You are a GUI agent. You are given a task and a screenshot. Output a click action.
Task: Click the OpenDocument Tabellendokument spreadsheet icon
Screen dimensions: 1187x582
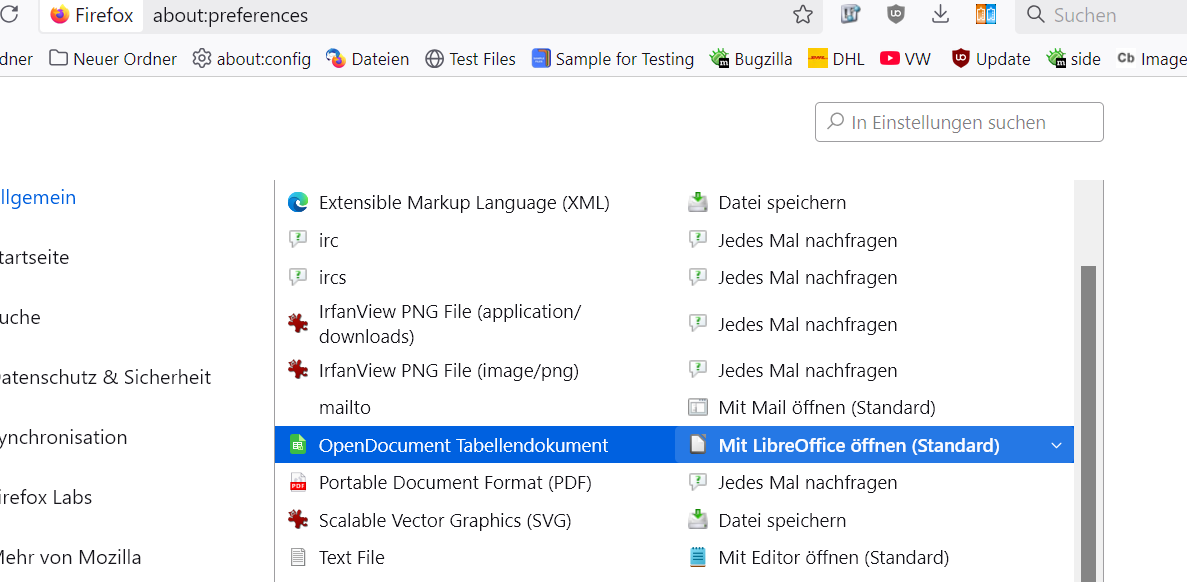297,445
